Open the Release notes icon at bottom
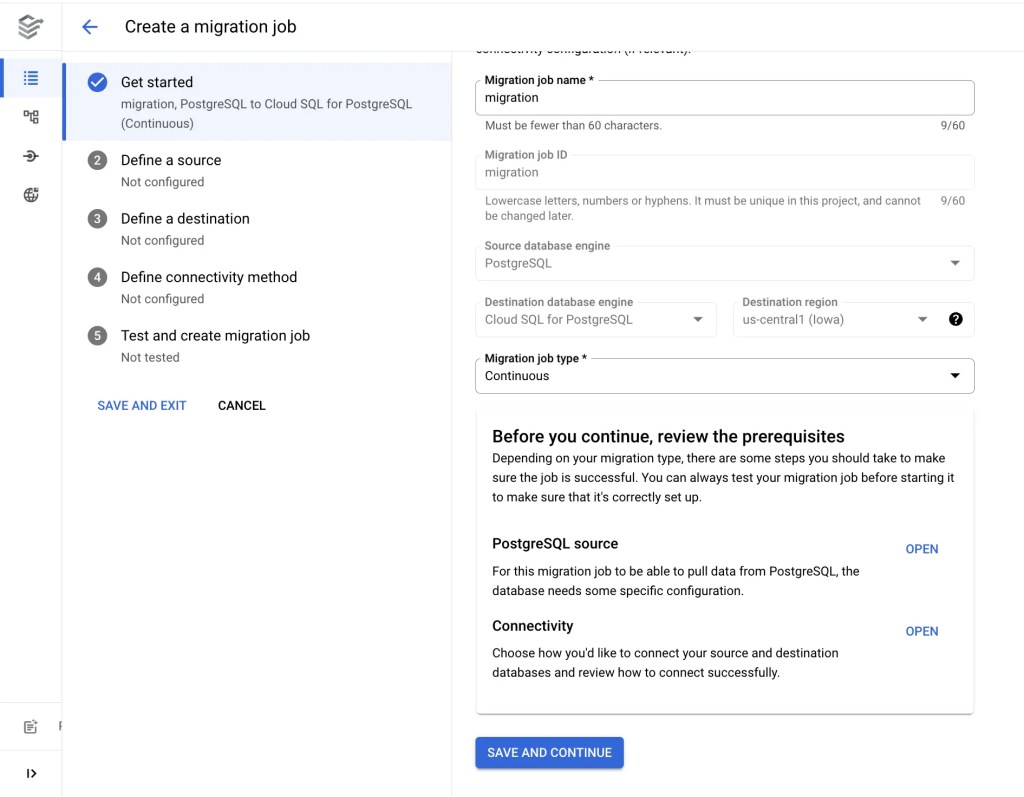 [x=30, y=729]
